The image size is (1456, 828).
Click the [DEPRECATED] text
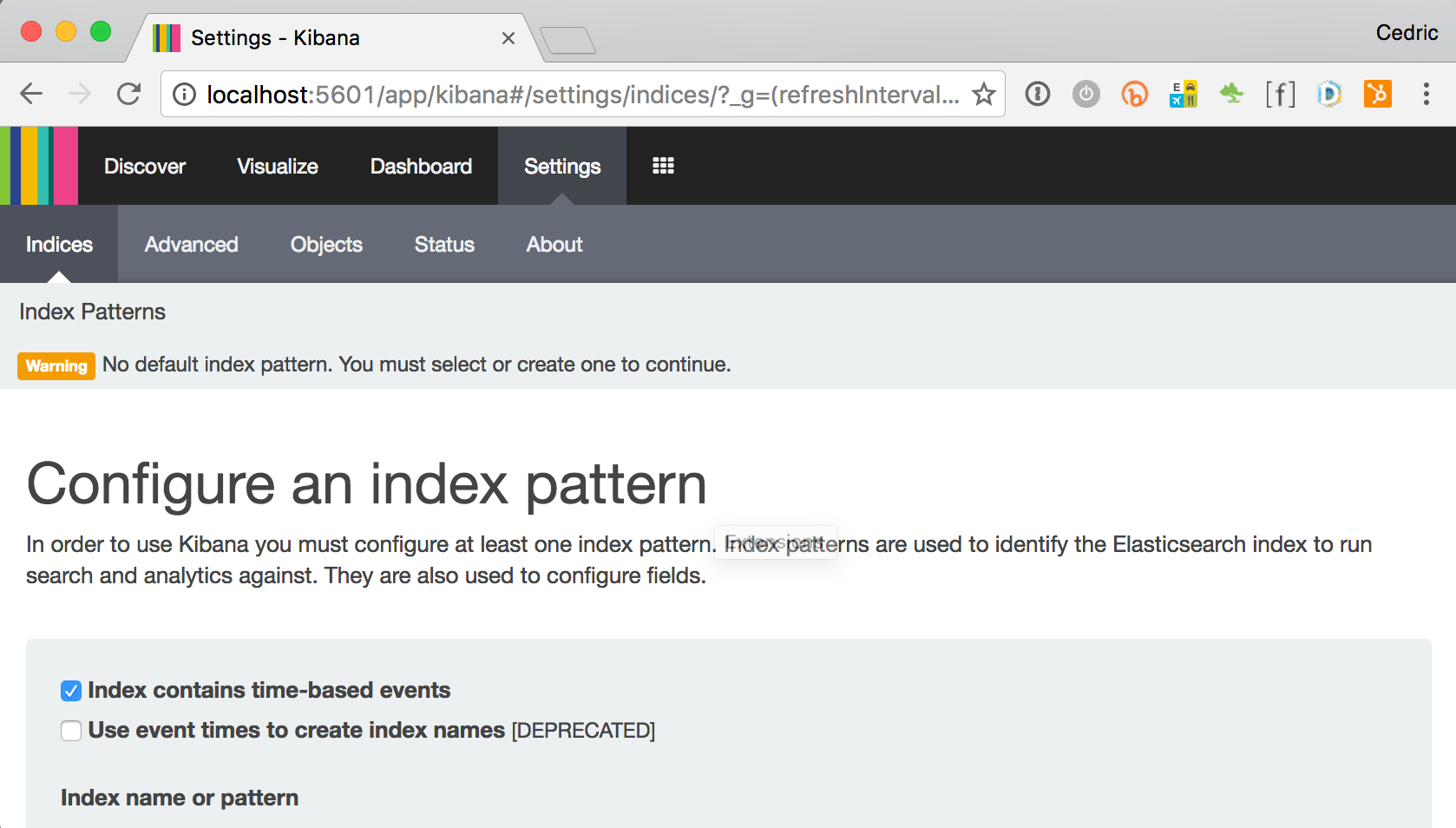coord(583,731)
